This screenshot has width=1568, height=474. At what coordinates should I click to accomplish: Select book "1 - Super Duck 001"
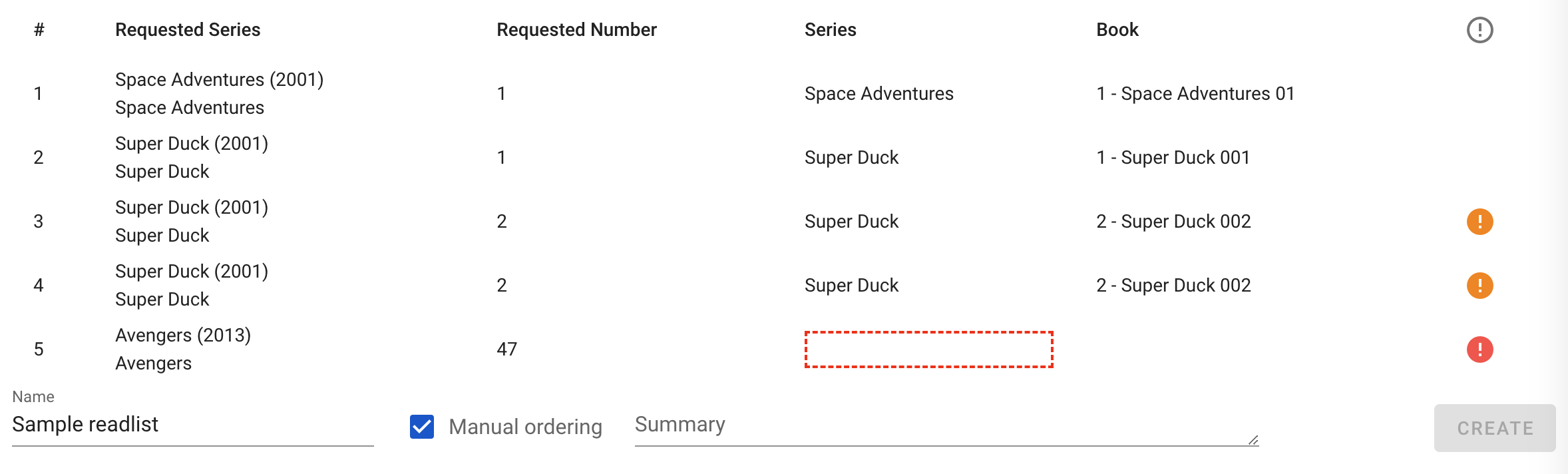coord(1173,158)
